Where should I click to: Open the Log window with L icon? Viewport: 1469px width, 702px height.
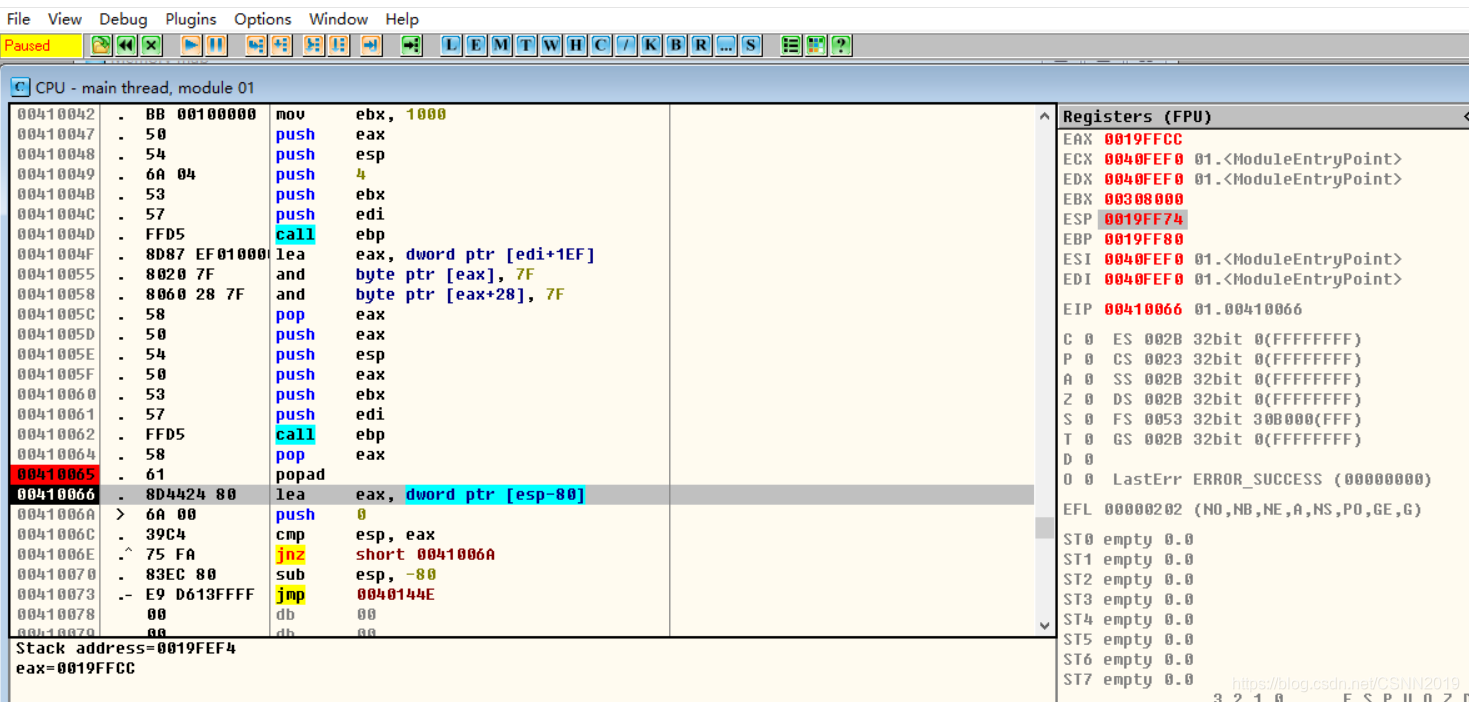pos(451,45)
